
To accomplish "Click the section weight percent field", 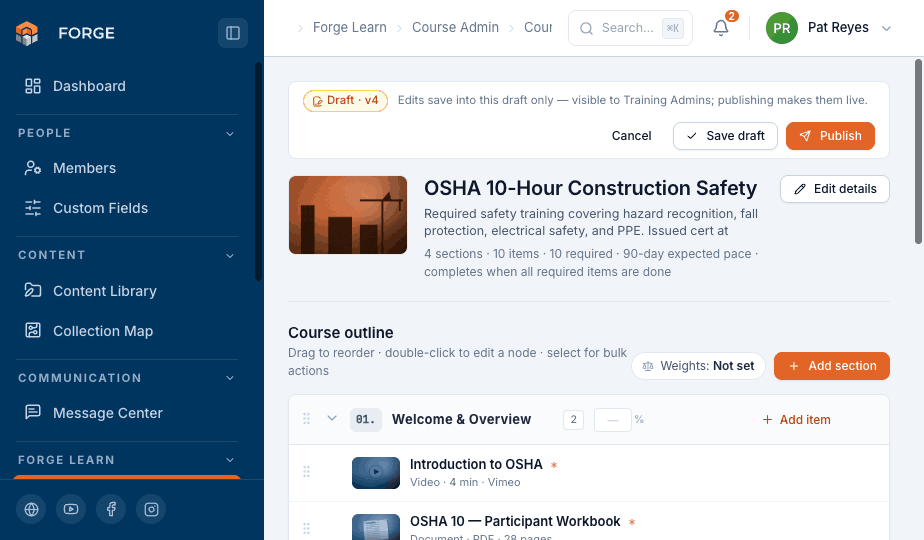I will click(x=613, y=420).
